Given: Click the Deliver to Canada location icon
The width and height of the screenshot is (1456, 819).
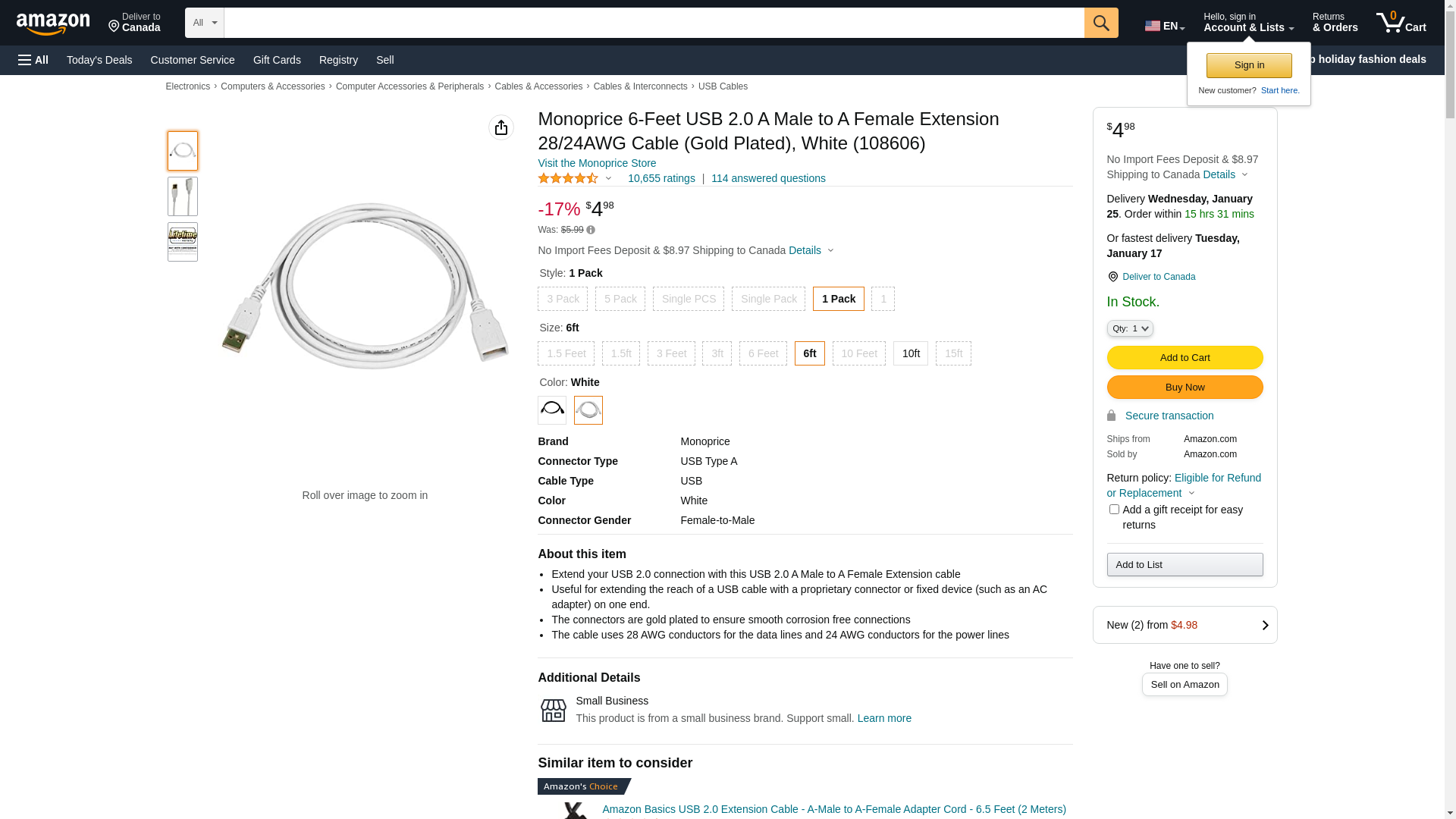Looking at the screenshot, I should [1112, 277].
